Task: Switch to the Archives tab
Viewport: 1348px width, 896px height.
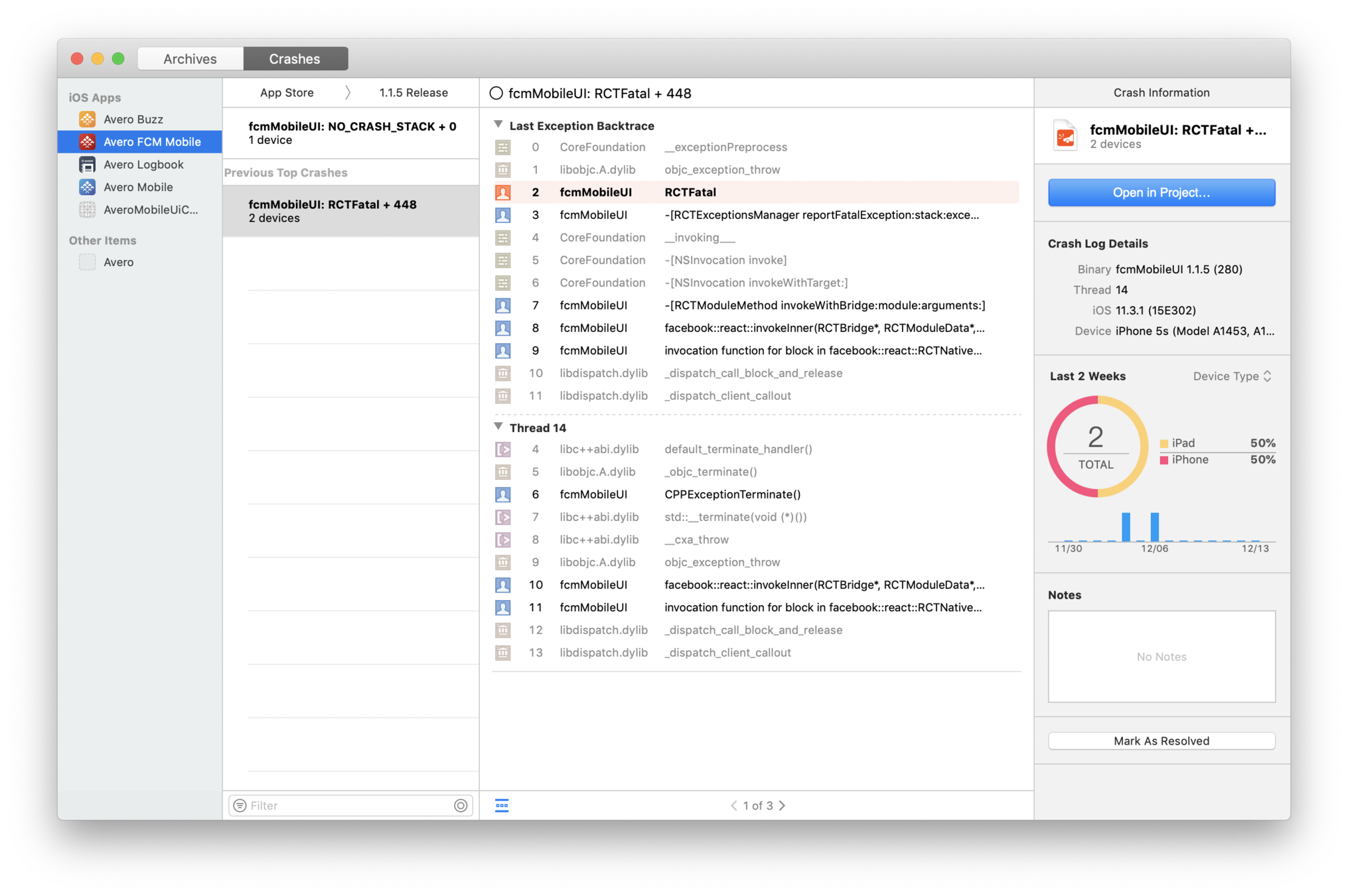Action: (190, 59)
